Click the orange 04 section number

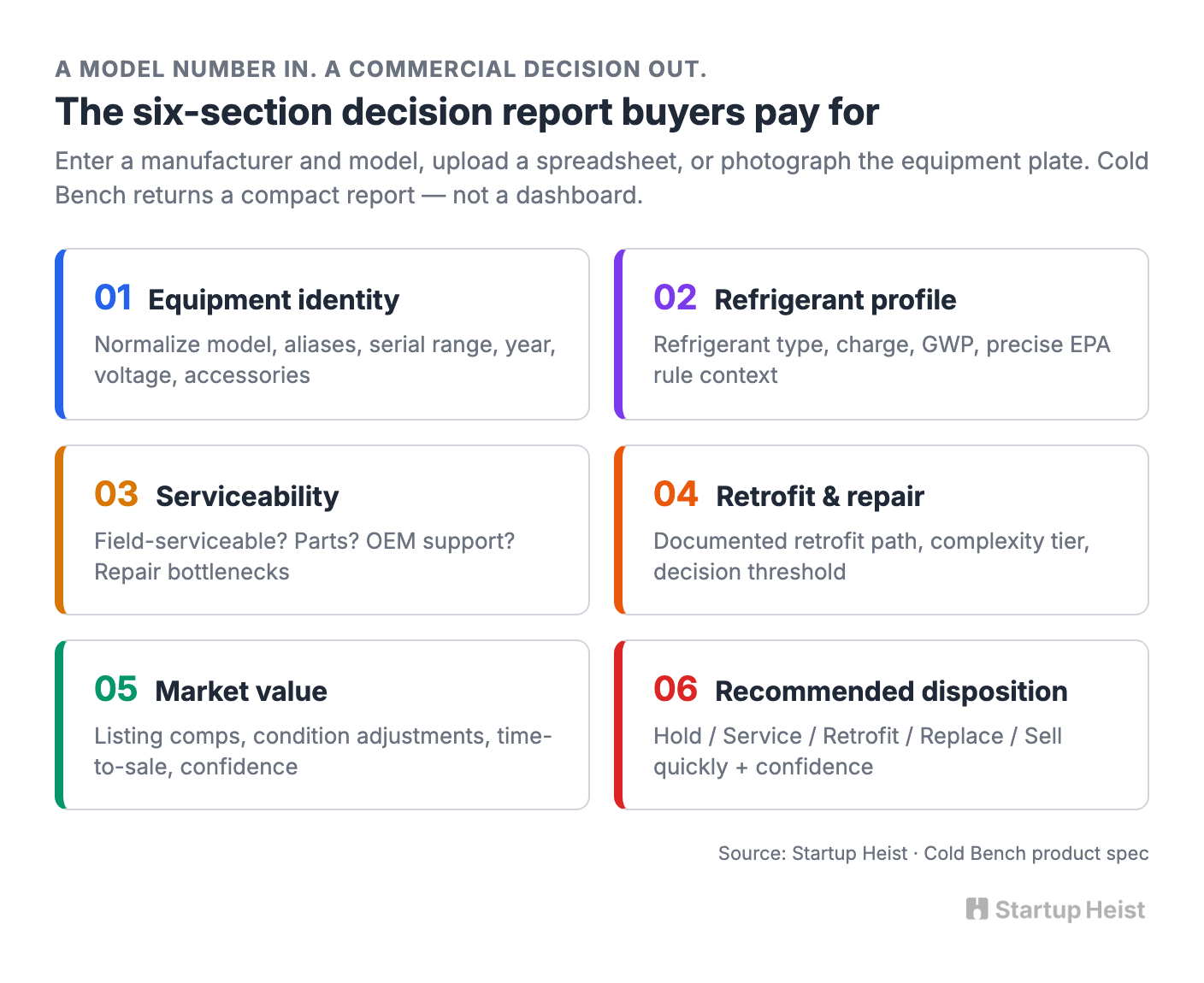(676, 494)
